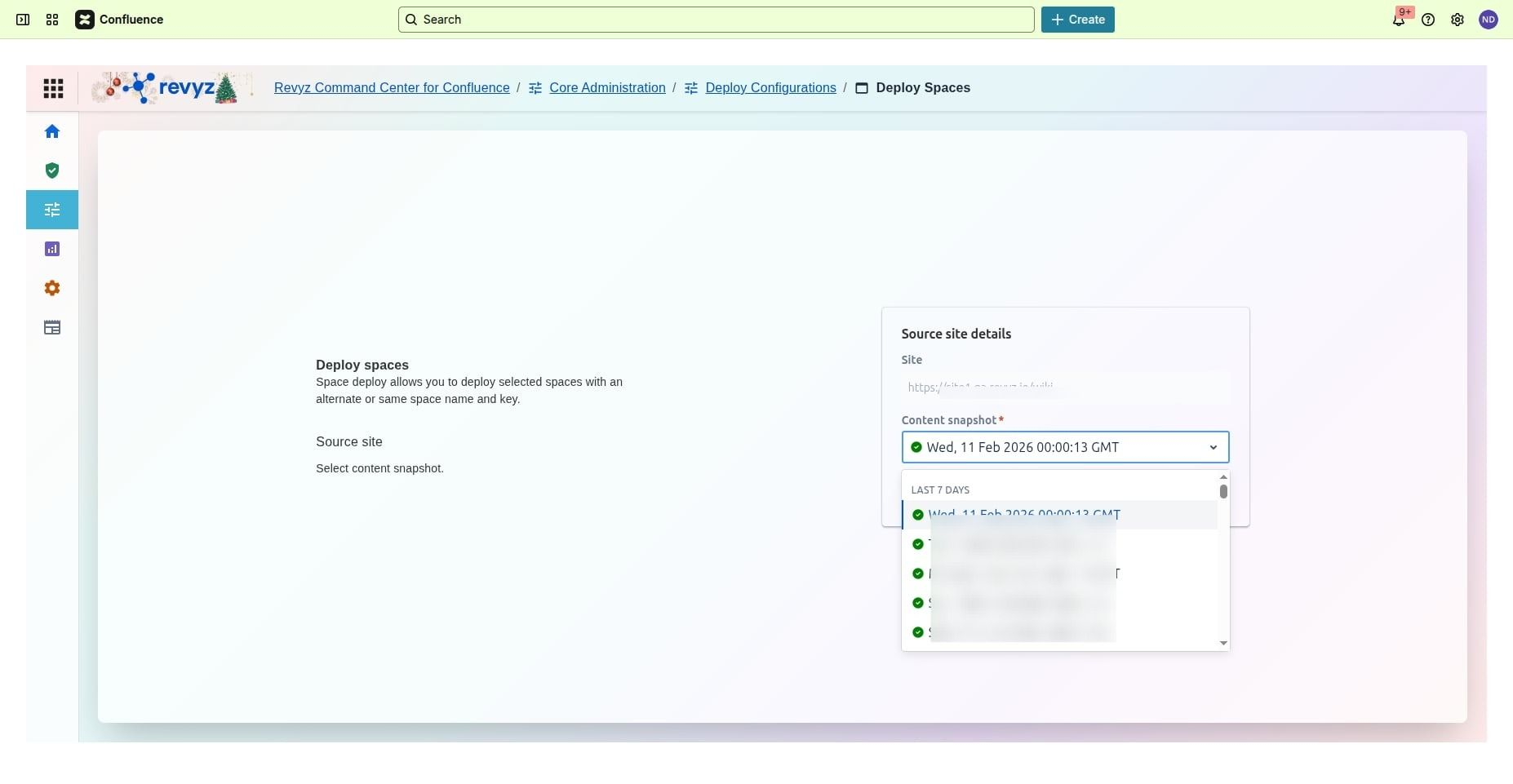Click the Create button
The width and height of the screenshot is (1513, 784).
[1077, 20]
